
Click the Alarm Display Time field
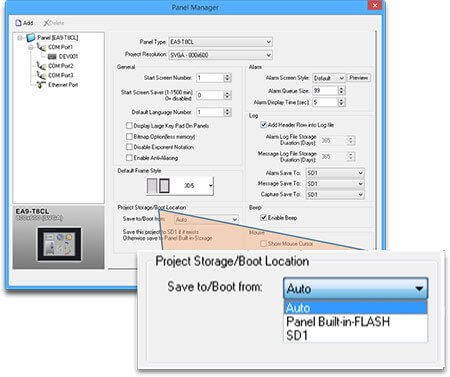point(325,102)
